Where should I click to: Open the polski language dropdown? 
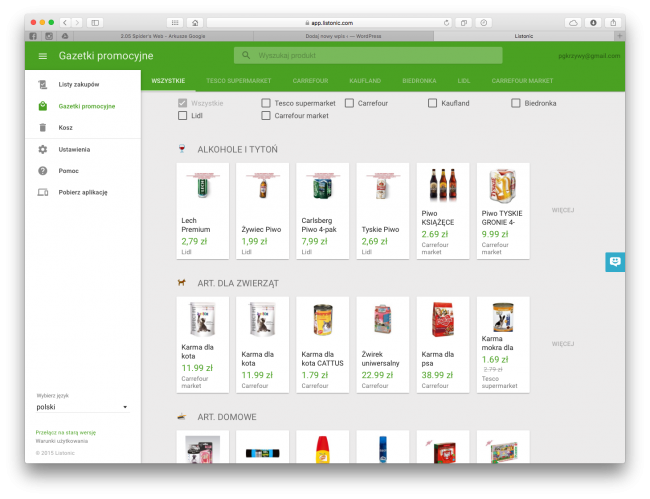click(82, 407)
